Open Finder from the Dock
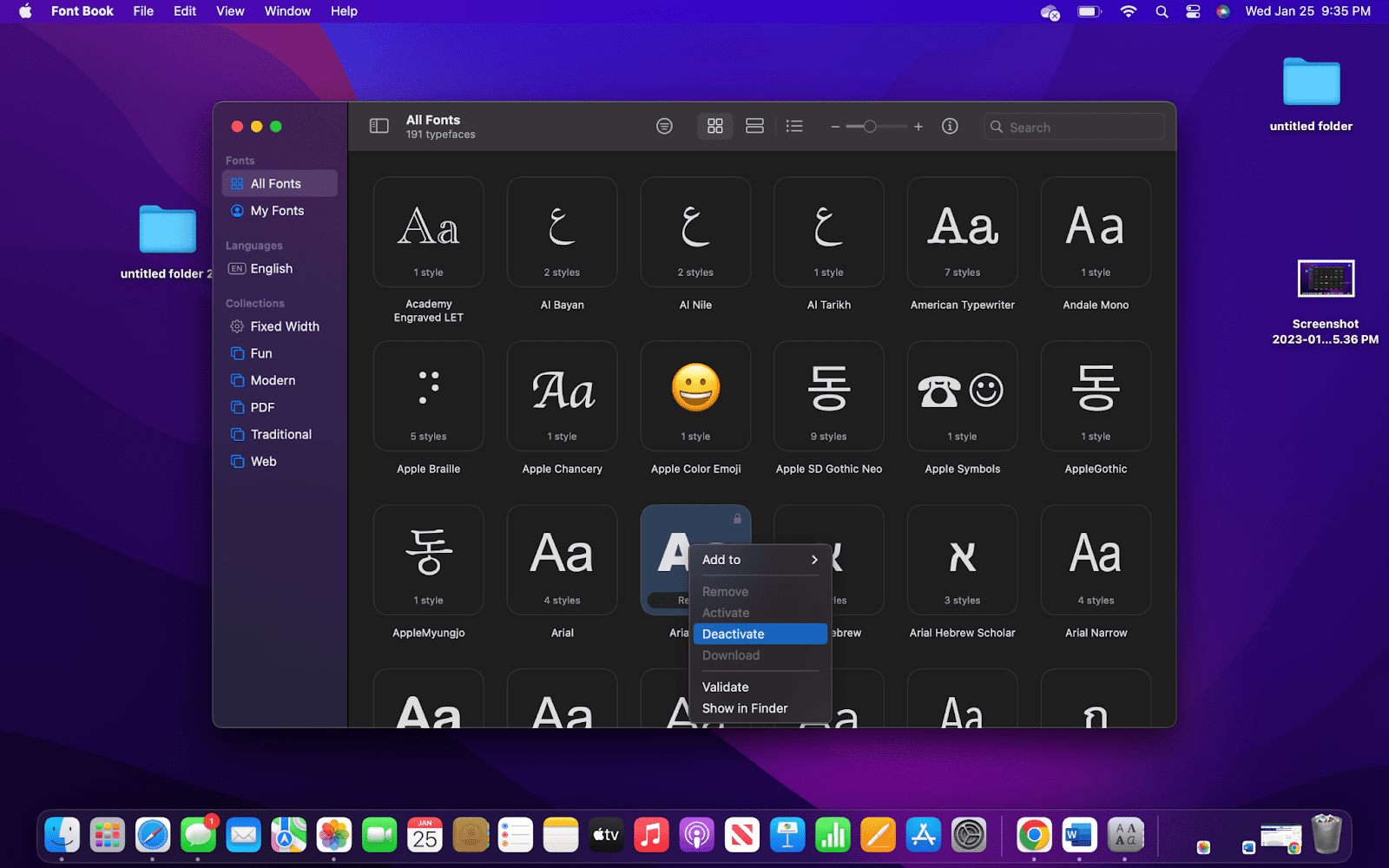1389x868 pixels. tap(63, 835)
